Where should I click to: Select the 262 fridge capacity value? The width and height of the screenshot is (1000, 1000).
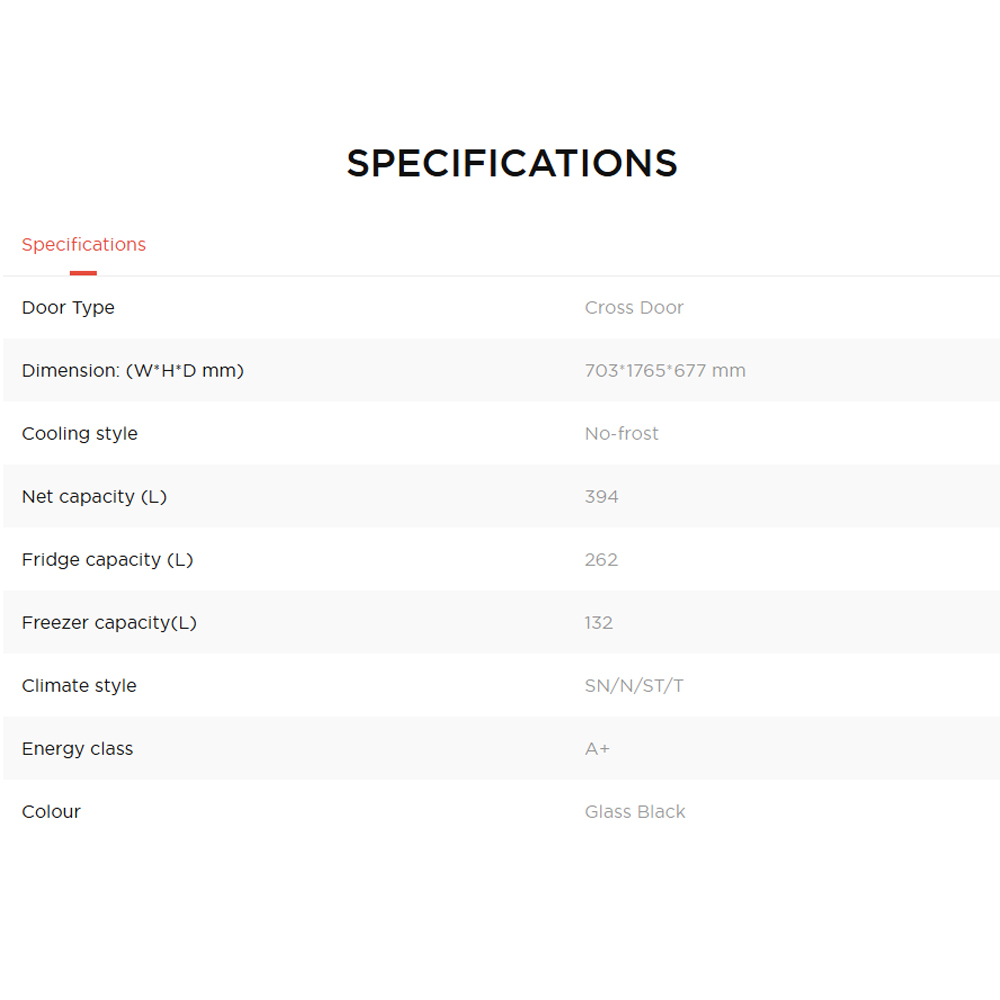(x=602, y=560)
